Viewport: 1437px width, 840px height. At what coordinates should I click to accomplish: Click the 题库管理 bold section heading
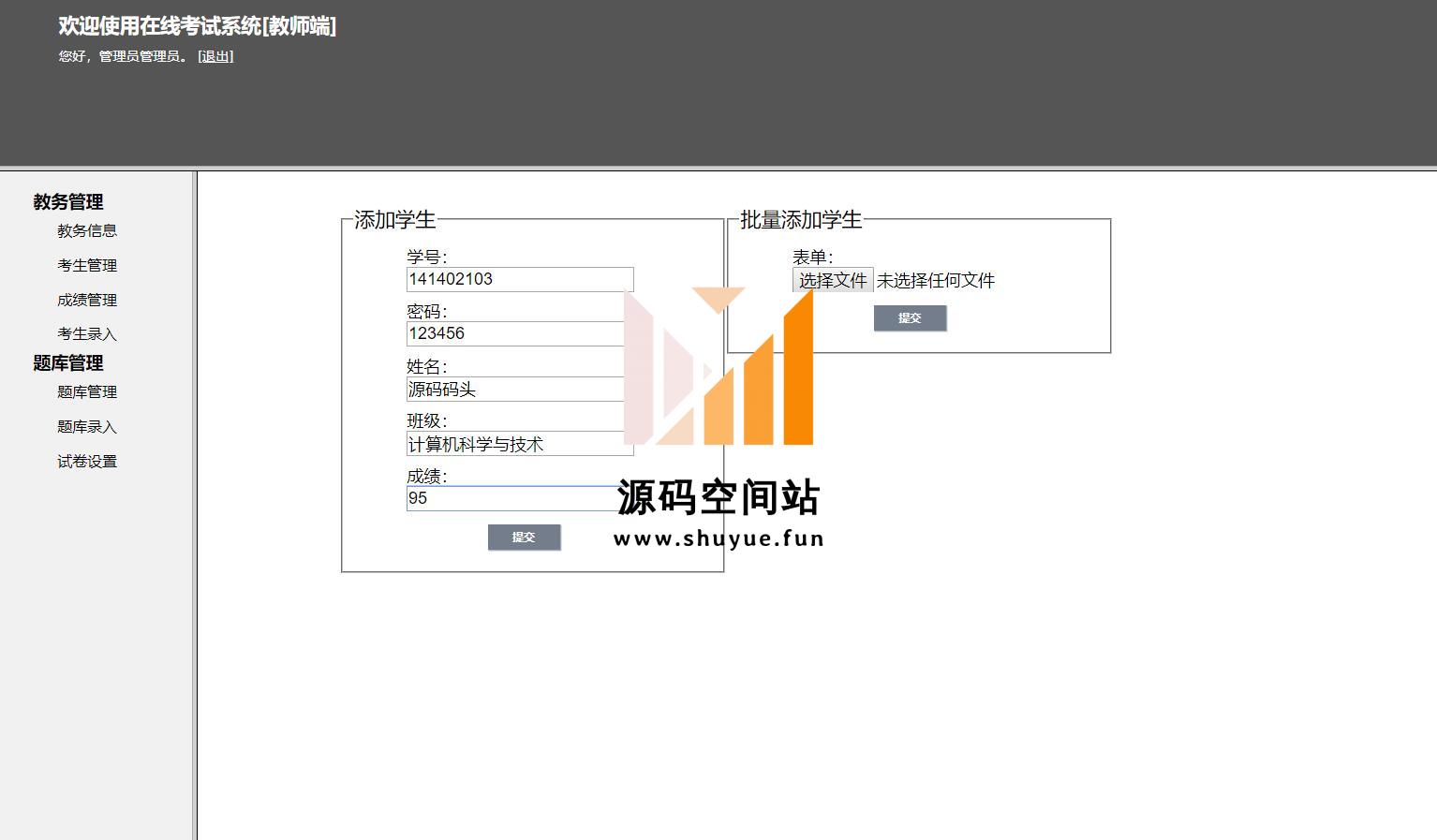point(68,362)
